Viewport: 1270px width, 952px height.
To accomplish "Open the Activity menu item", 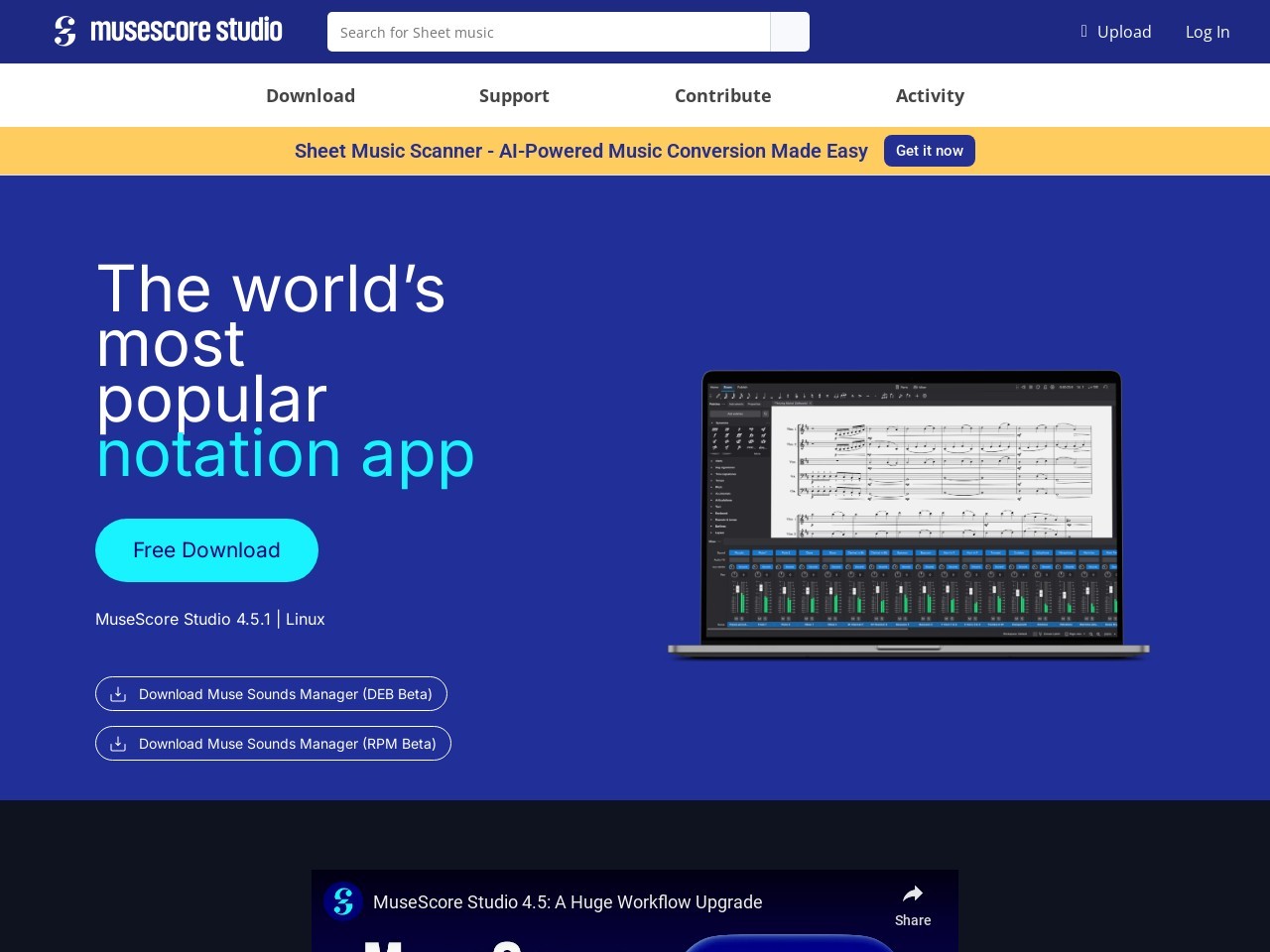I will [930, 95].
